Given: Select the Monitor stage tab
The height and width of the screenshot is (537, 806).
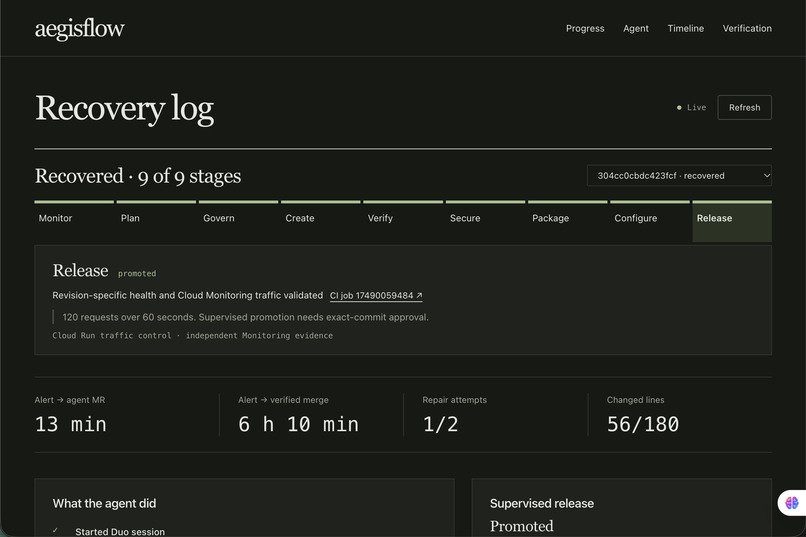Looking at the screenshot, I should tap(74, 221).
